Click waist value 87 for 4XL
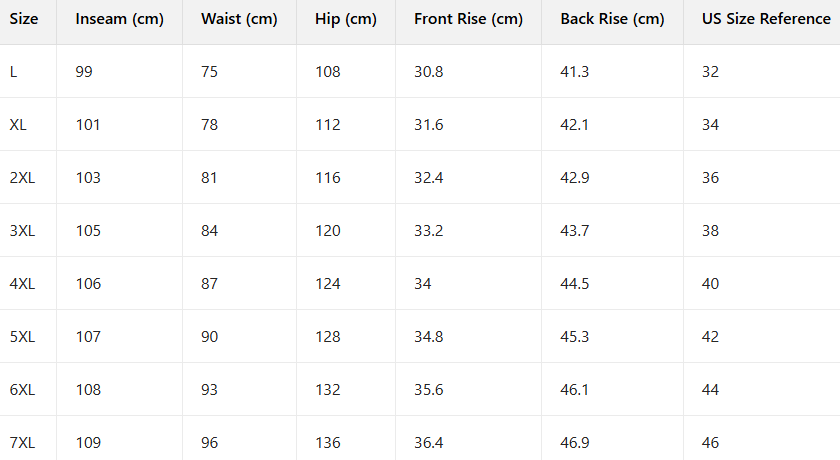840x460 pixels. 209,284
